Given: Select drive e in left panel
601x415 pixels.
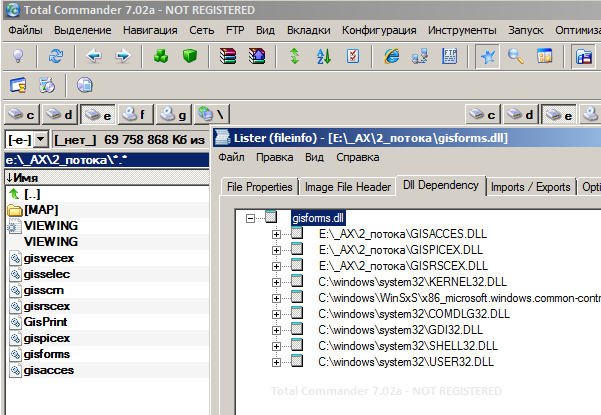Looking at the screenshot, I should 98,114.
